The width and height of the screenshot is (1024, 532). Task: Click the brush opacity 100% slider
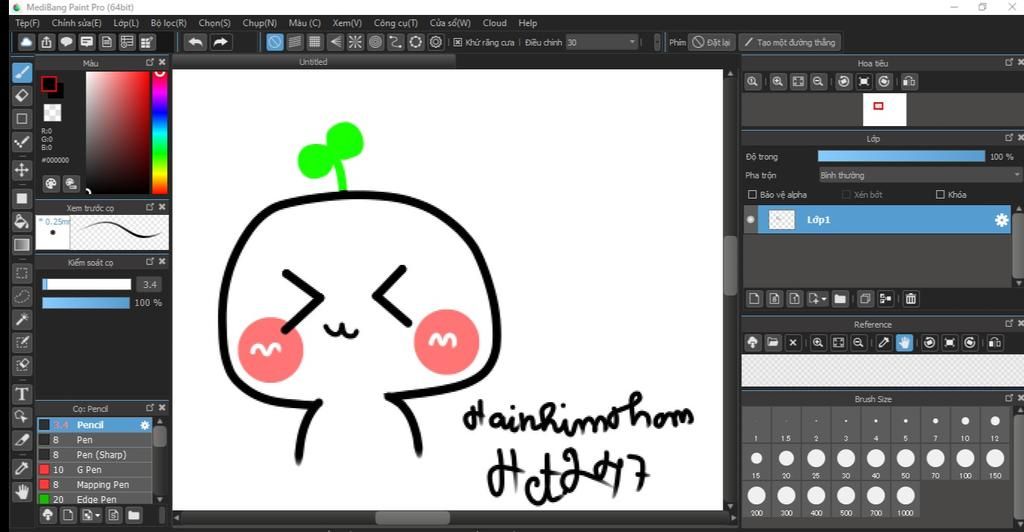click(x=86, y=303)
